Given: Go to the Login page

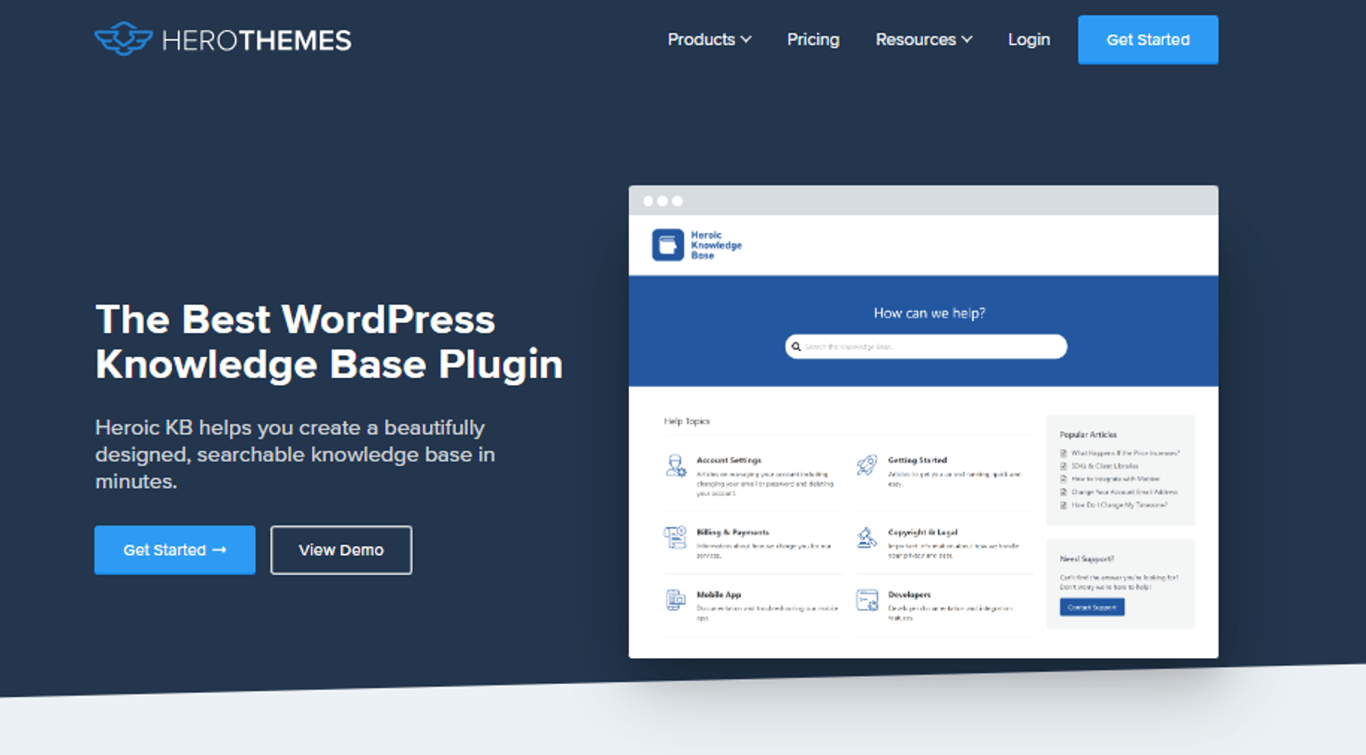Looking at the screenshot, I should pyautogui.click(x=1029, y=40).
